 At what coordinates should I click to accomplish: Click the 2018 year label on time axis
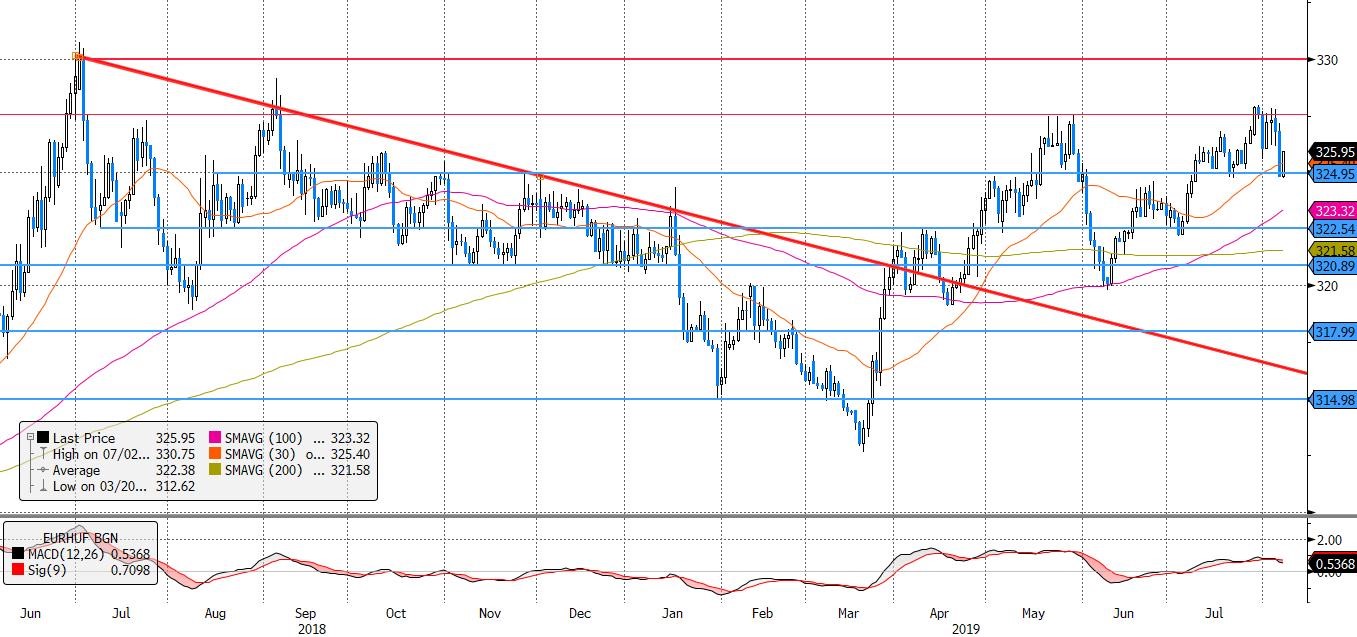[x=310, y=629]
